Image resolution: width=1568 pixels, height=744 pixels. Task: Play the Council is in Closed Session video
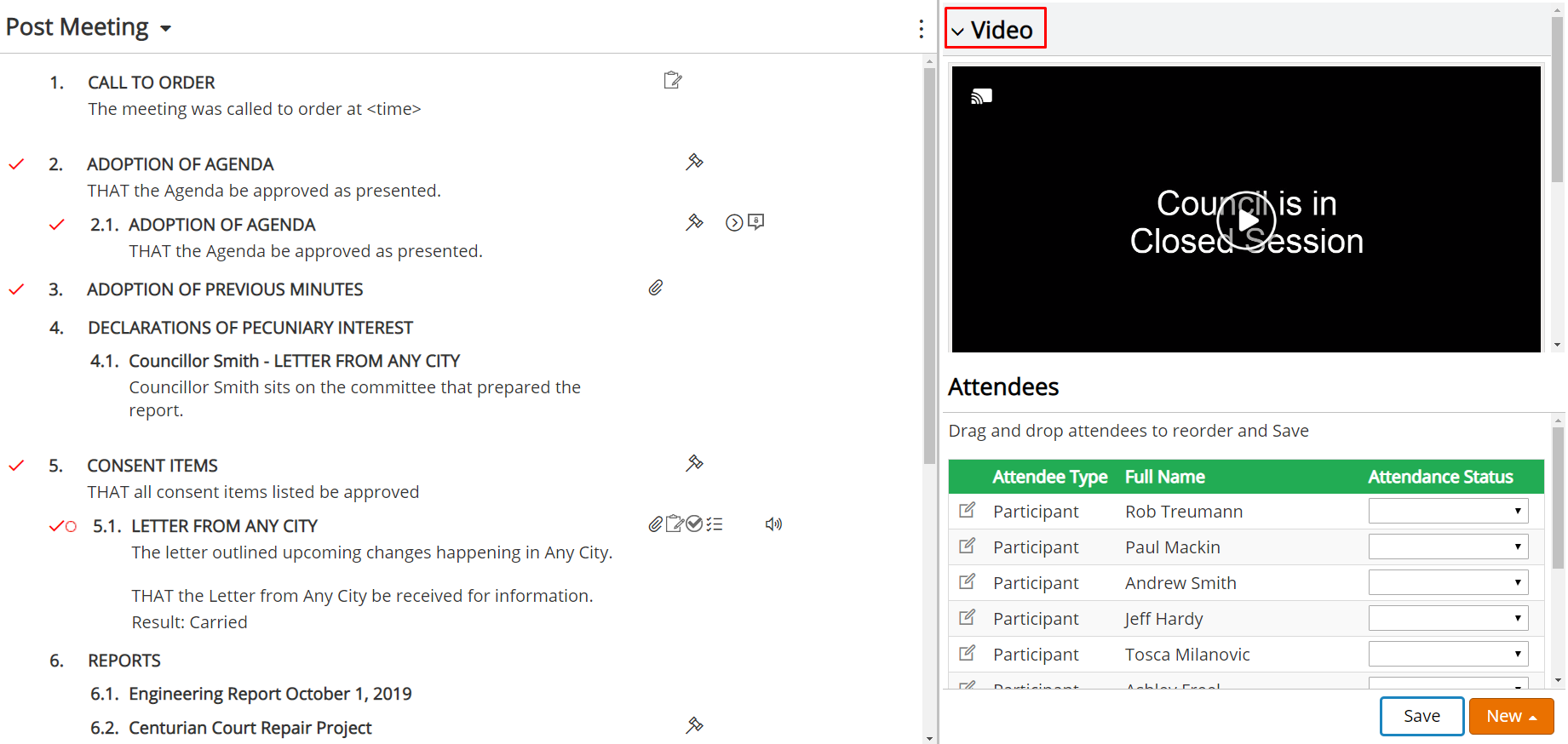(1246, 220)
